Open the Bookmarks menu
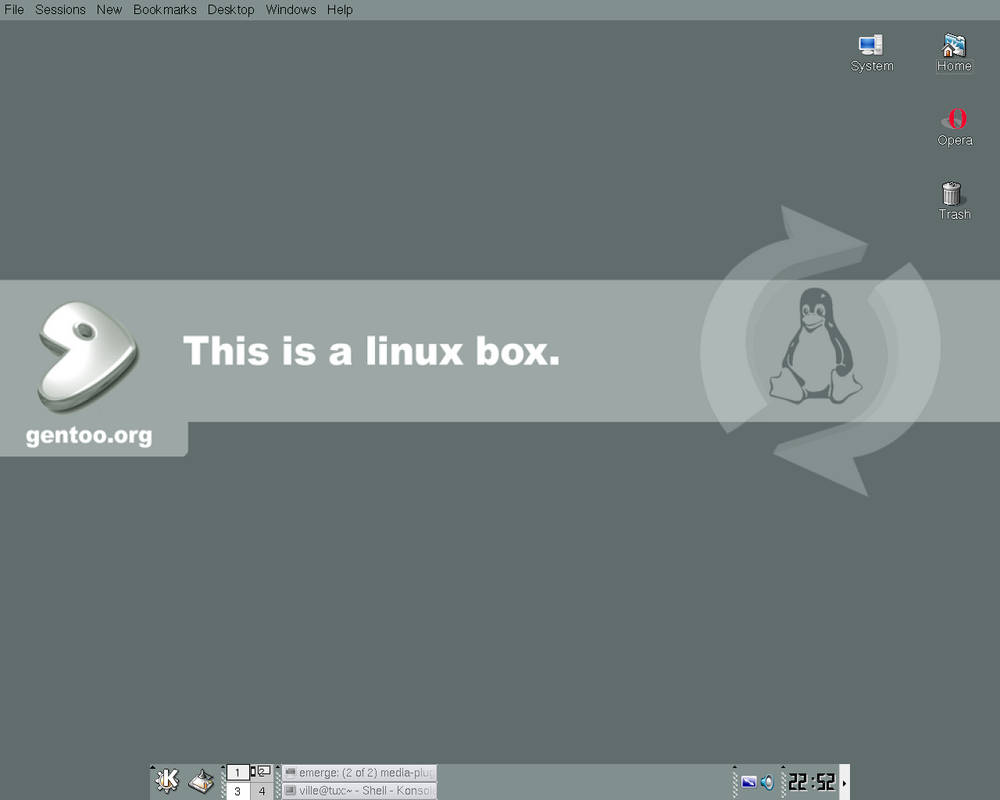The height and width of the screenshot is (800, 1000). tap(165, 10)
